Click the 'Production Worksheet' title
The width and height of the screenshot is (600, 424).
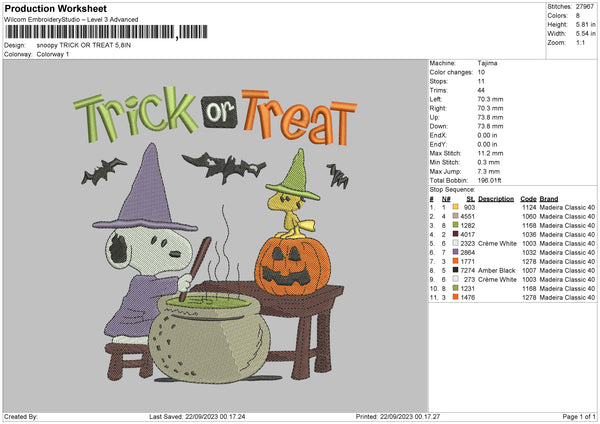[x=55, y=8]
